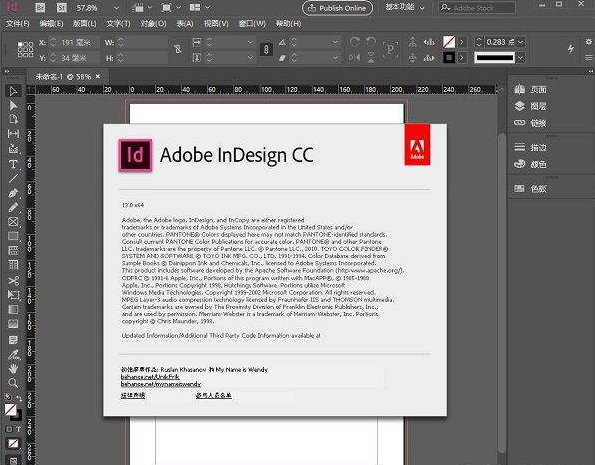Image resolution: width=595 pixels, height=465 pixels.
Task: Select the Gradient Swatch tool
Action: coord(13,310)
